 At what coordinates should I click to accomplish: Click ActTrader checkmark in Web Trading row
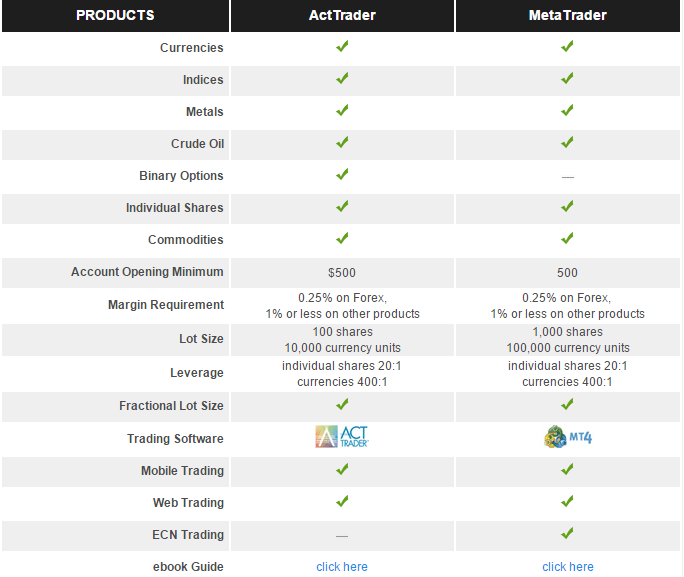coord(342,501)
